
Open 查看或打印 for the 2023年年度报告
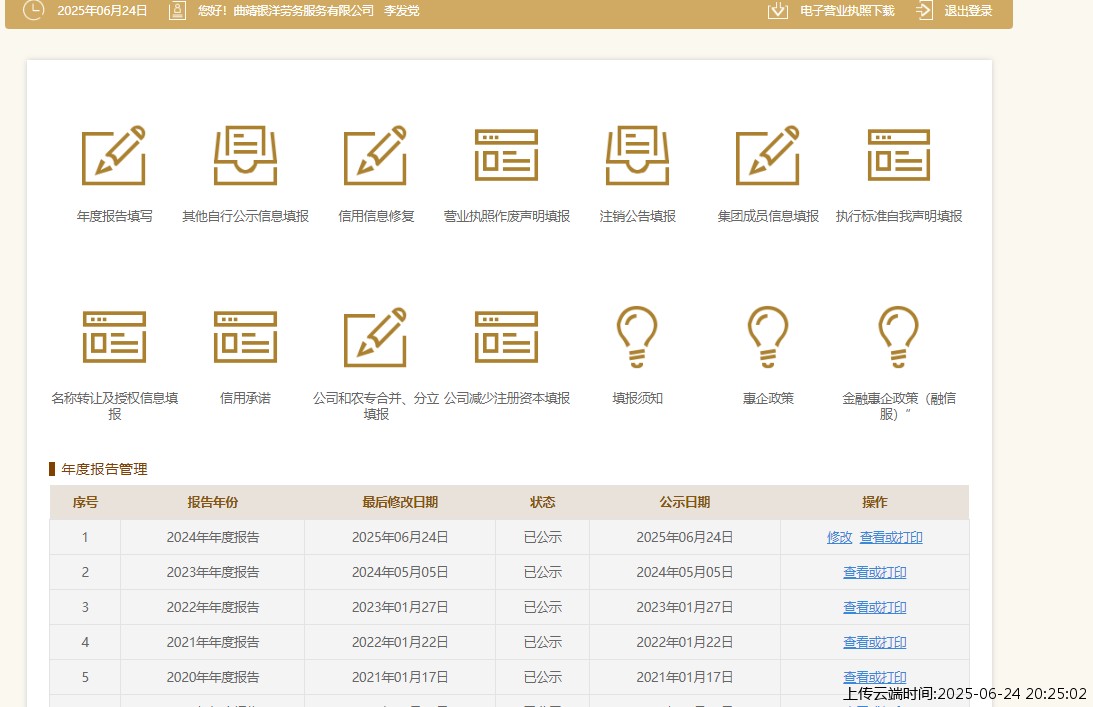[x=875, y=572]
